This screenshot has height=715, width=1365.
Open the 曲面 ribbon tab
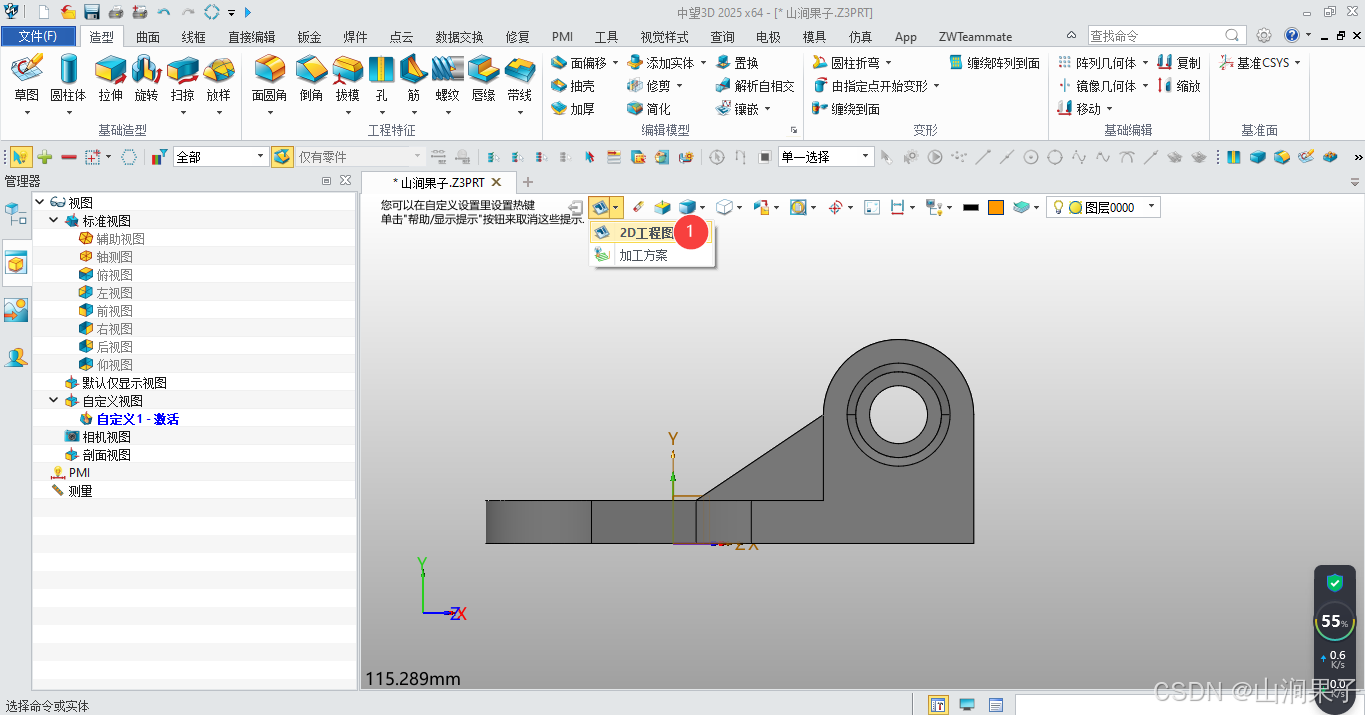click(x=148, y=37)
